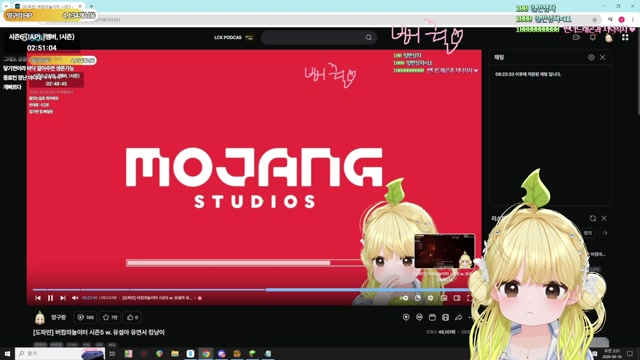Skip to previous video in player
The height and width of the screenshot is (360, 640).
[38, 298]
